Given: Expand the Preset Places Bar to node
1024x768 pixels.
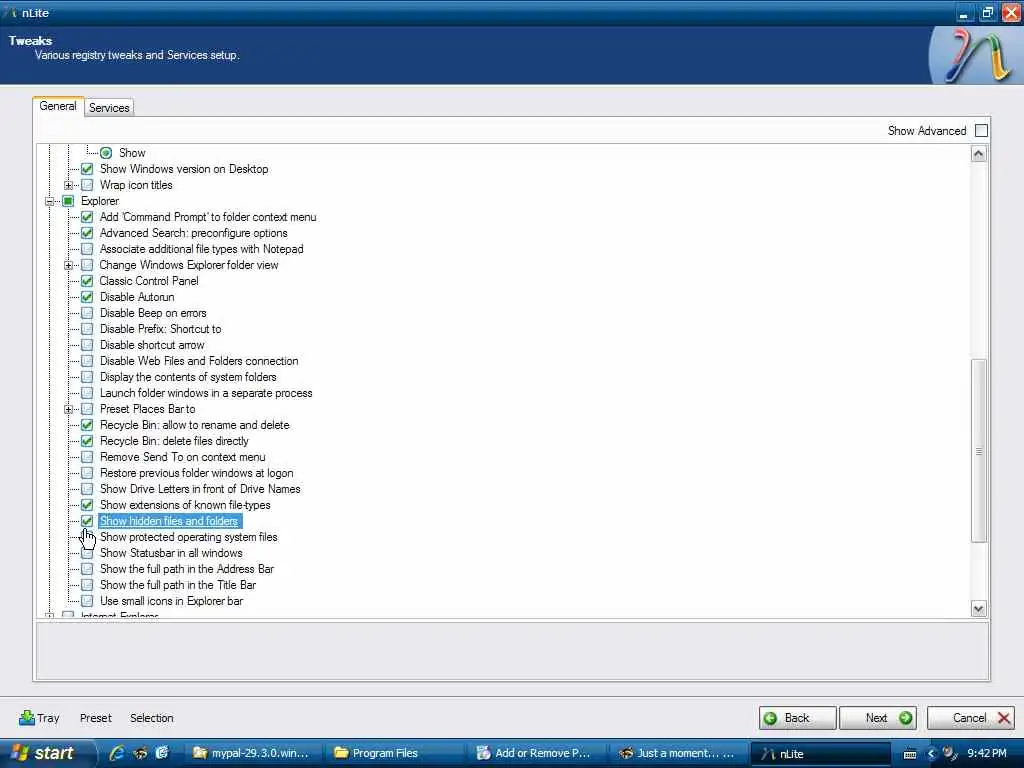Looking at the screenshot, I should coord(68,409).
